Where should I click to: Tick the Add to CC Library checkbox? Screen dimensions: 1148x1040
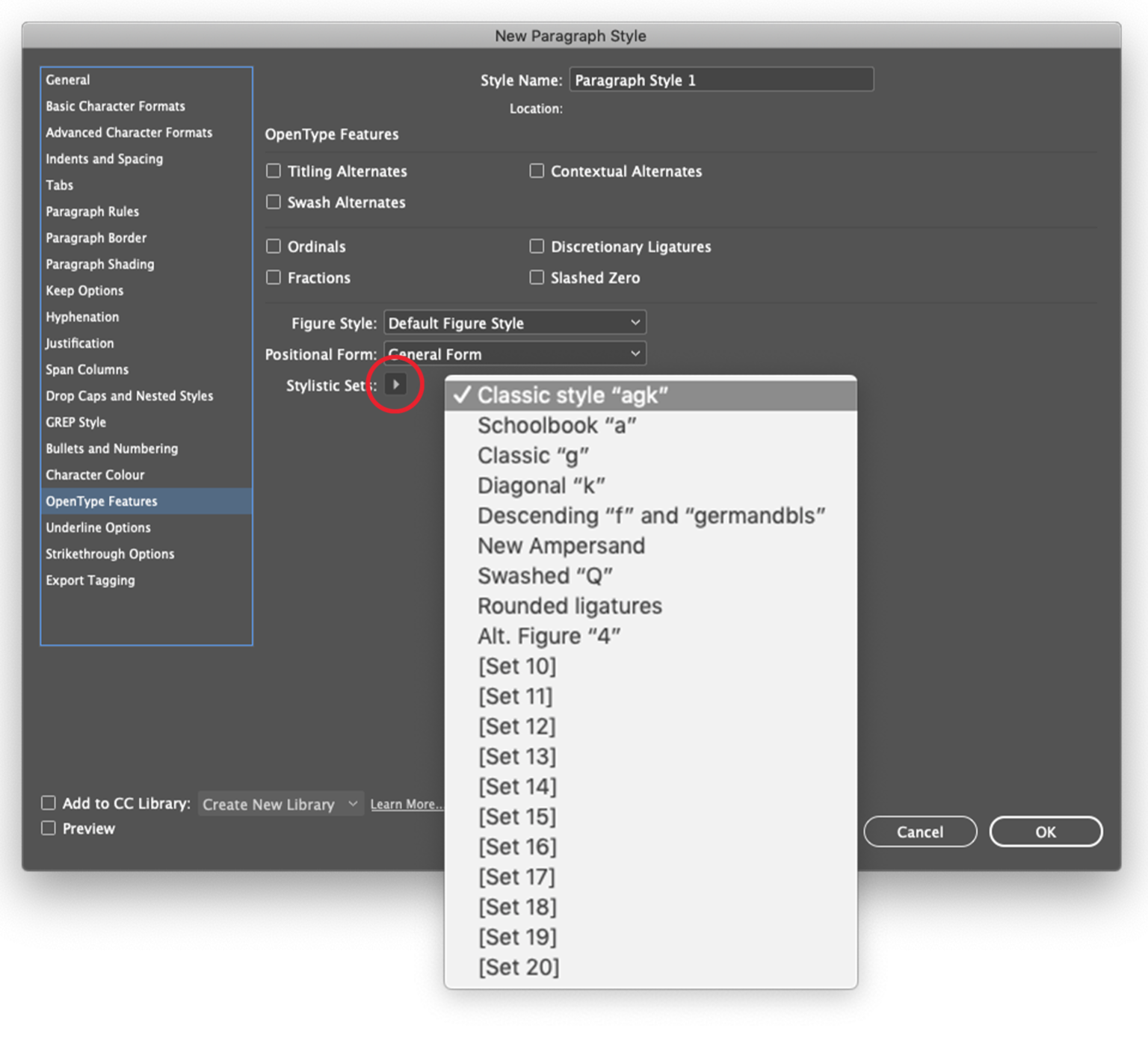[49, 803]
